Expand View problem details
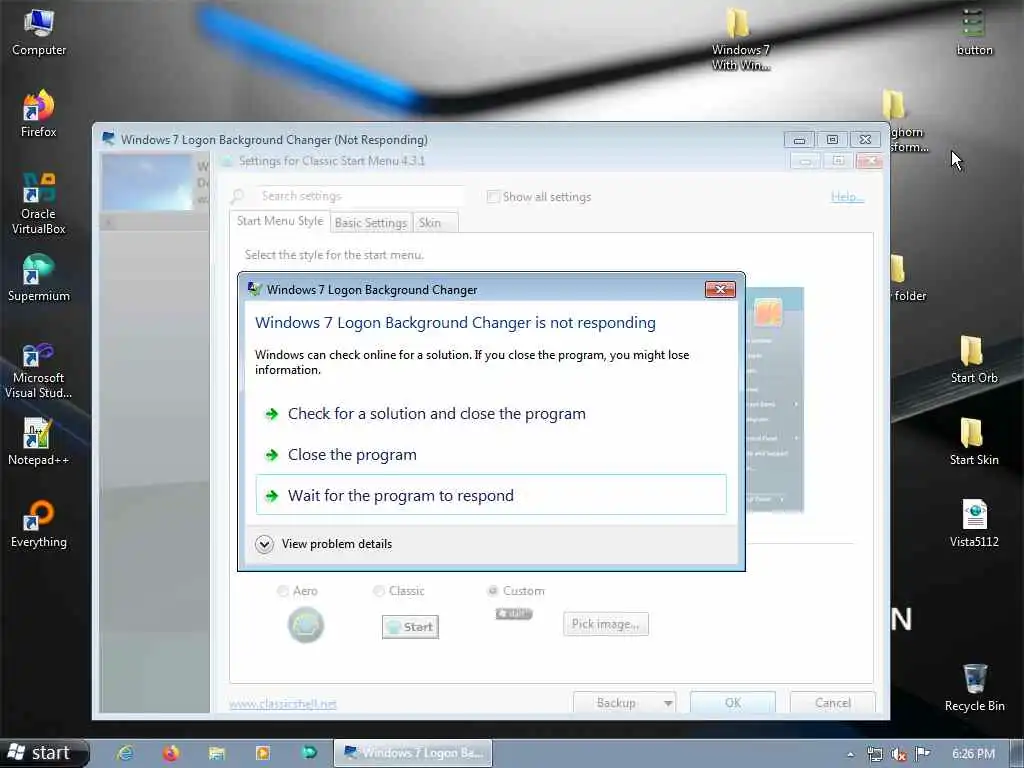 [325, 544]
